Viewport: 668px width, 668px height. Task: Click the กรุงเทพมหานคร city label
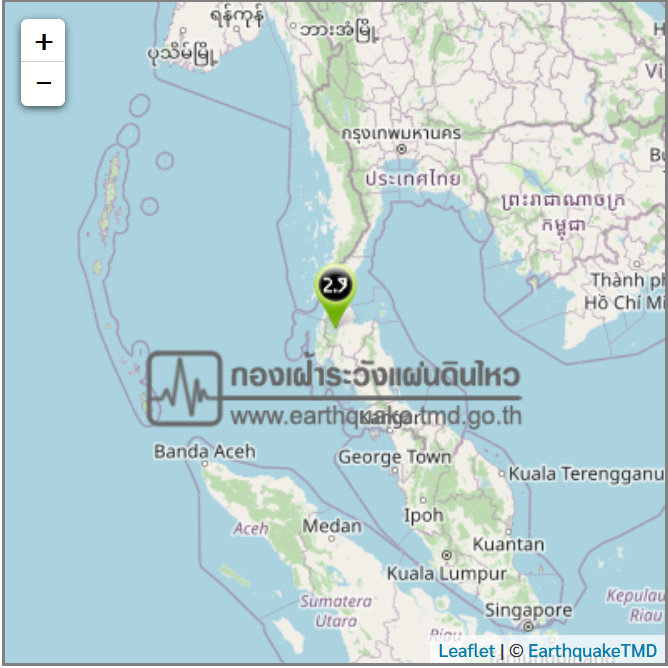(401, 133)
